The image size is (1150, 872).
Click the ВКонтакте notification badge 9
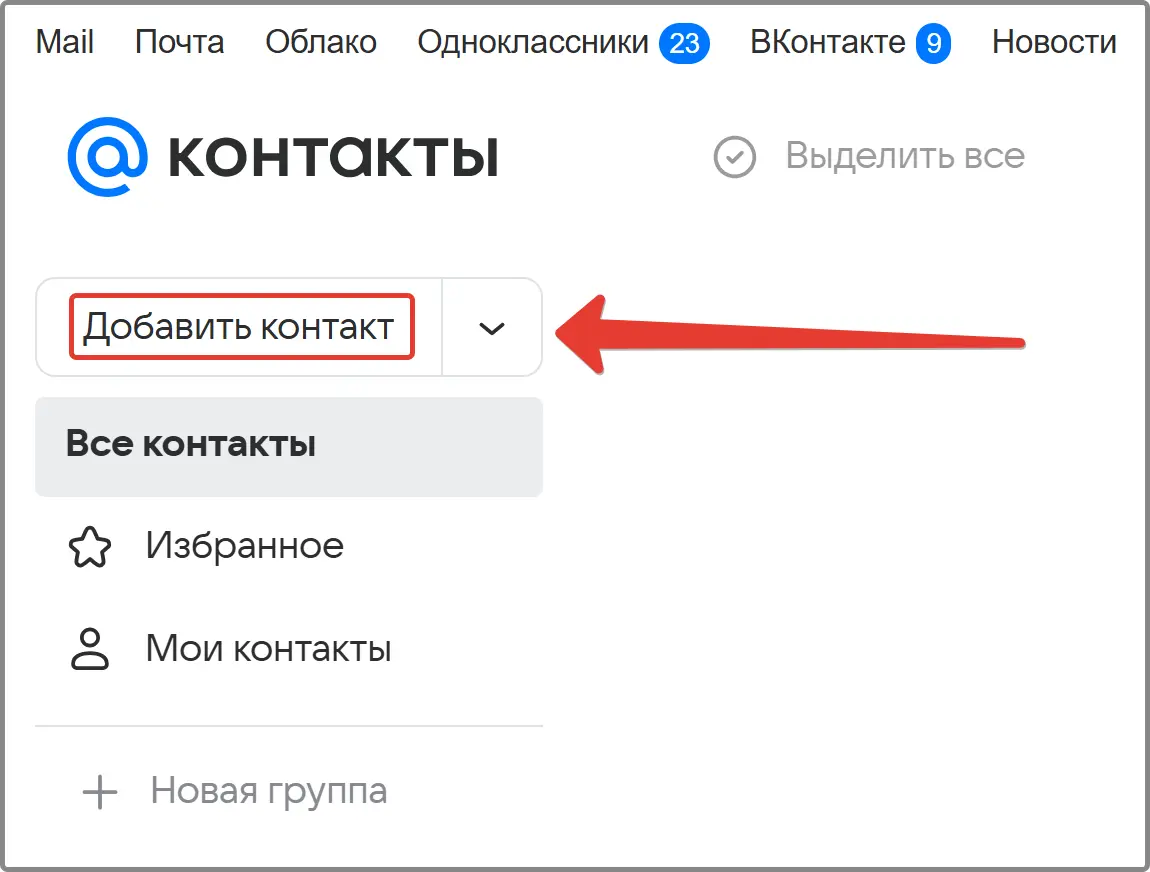[x=933, y=43]
